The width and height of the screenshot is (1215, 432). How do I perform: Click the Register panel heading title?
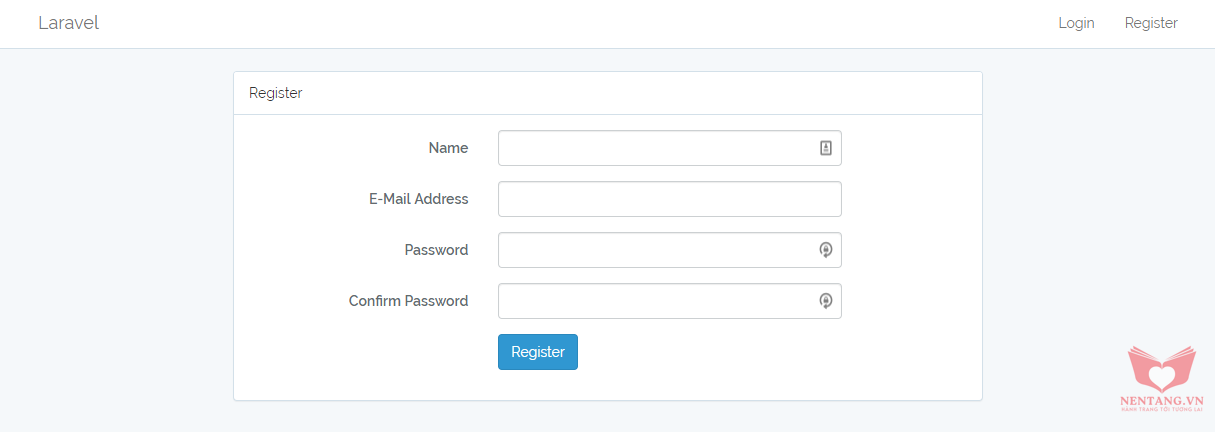(x=275, y=93)
